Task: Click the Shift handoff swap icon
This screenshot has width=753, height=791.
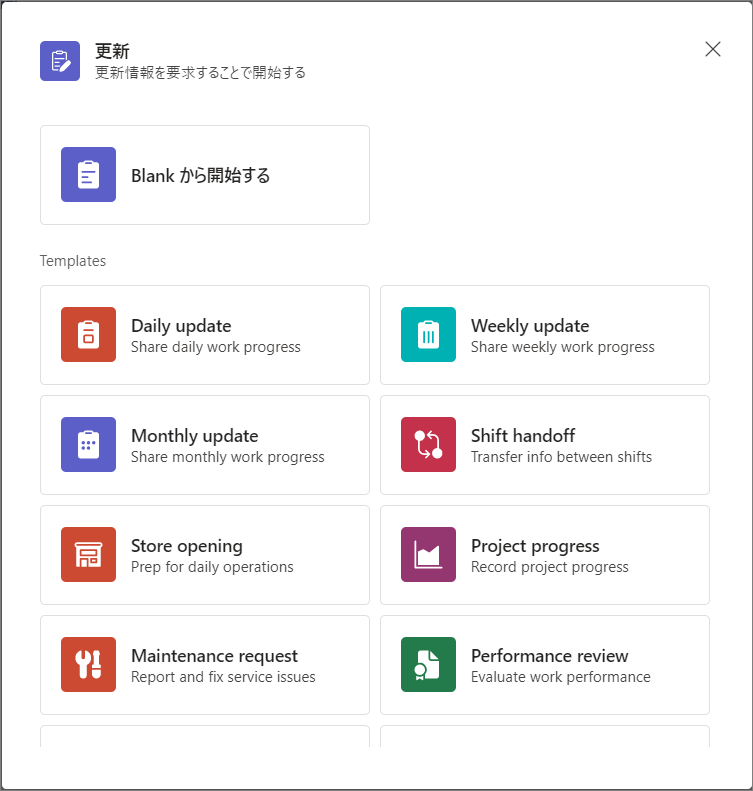Action: tap(428, 444)
